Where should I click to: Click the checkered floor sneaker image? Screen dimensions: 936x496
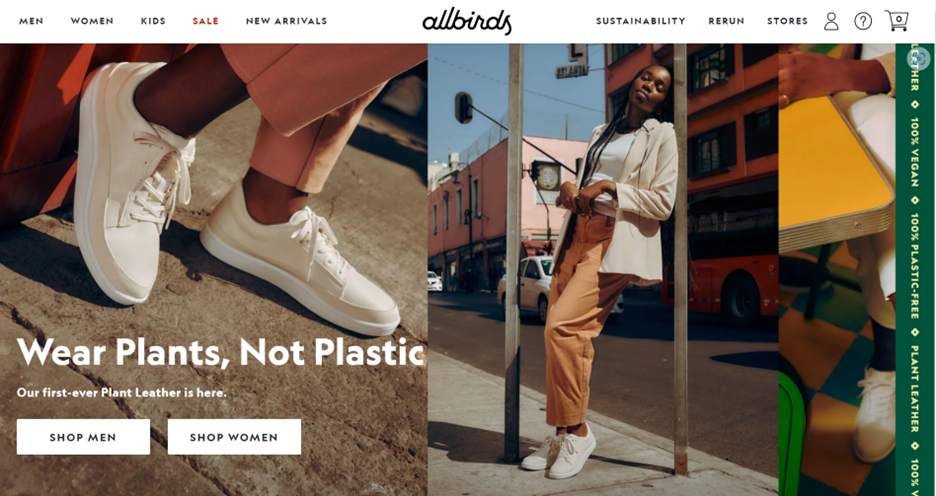click(837, 269)
